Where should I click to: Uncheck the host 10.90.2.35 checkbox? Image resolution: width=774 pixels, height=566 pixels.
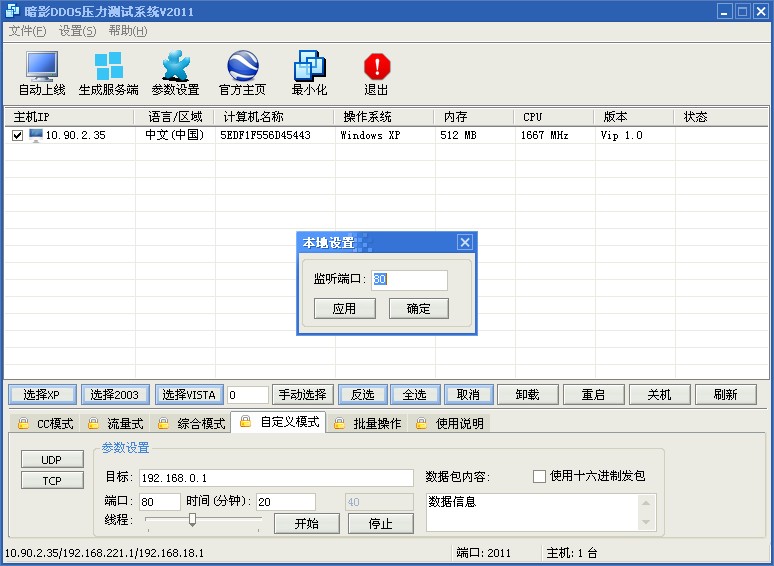(17, 135)
